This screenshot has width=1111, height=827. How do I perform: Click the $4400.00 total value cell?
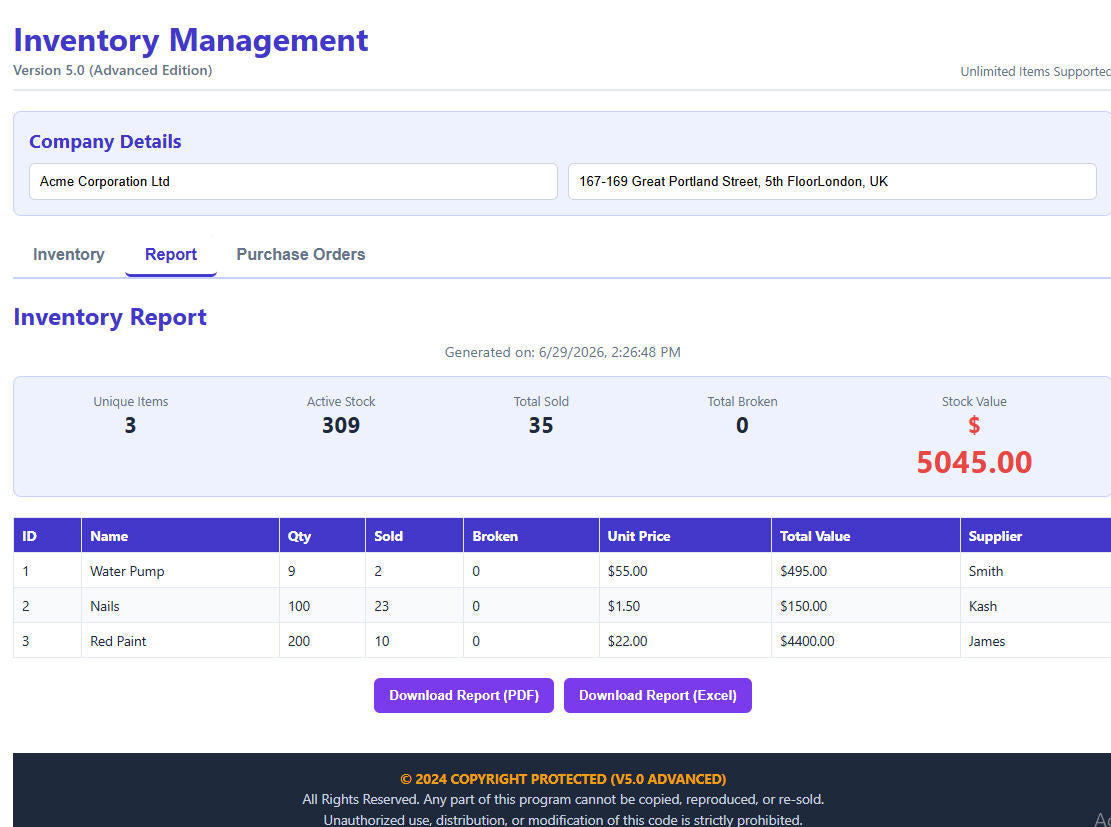pyautogui.click(x=866, y=641)
